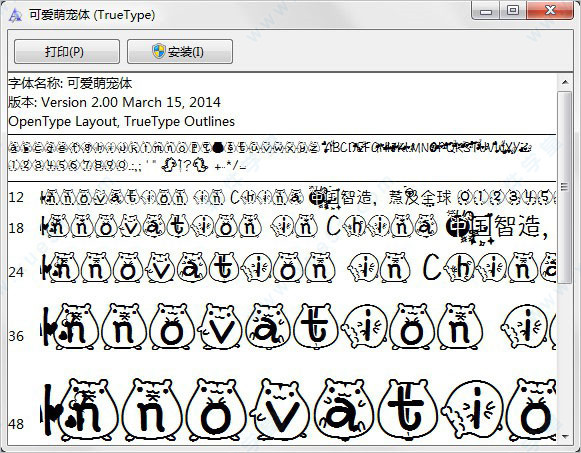
Task: Click the scrollbar down arrow
Action: pos(565,437)
